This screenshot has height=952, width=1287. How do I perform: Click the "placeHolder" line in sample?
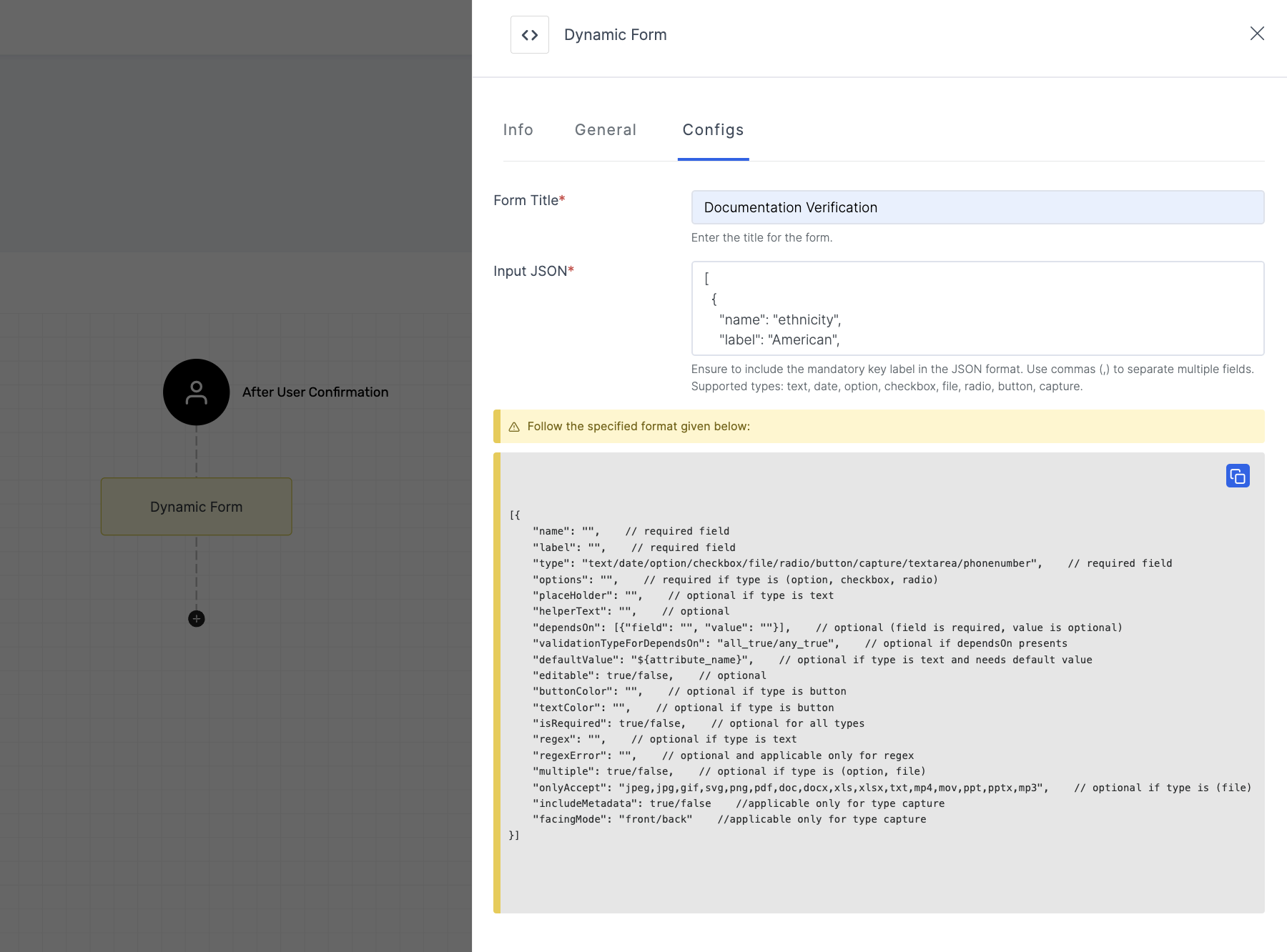coord(683,595)
